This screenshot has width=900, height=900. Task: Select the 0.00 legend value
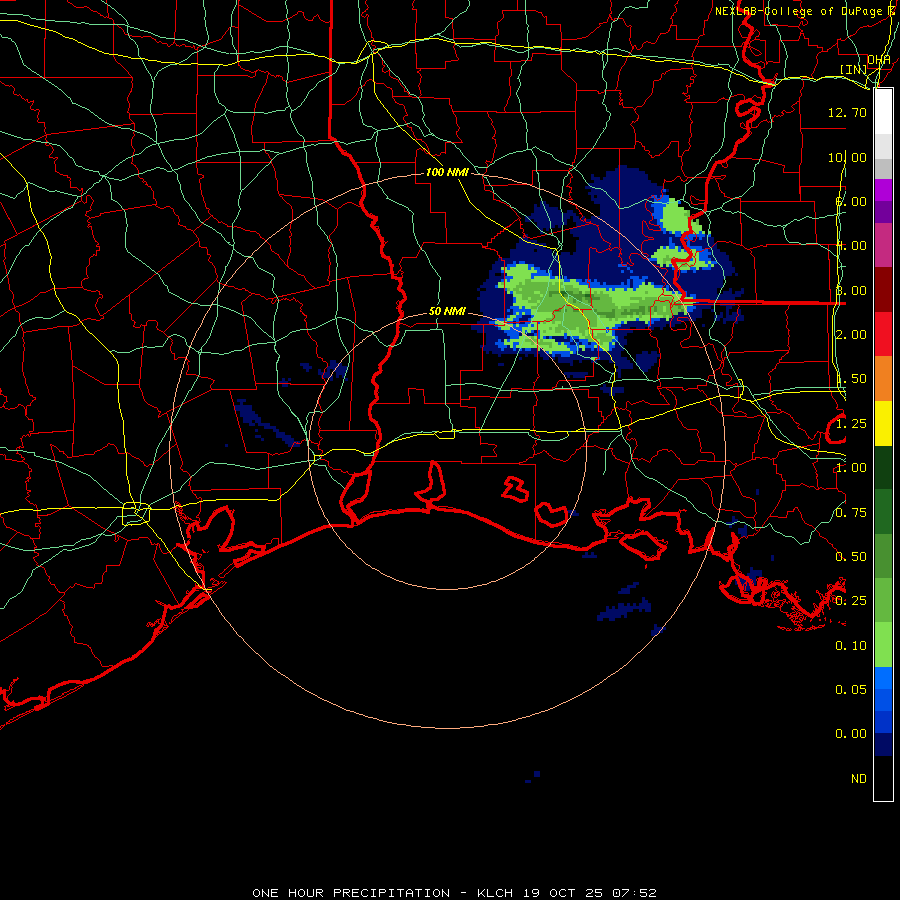[851, 734]
